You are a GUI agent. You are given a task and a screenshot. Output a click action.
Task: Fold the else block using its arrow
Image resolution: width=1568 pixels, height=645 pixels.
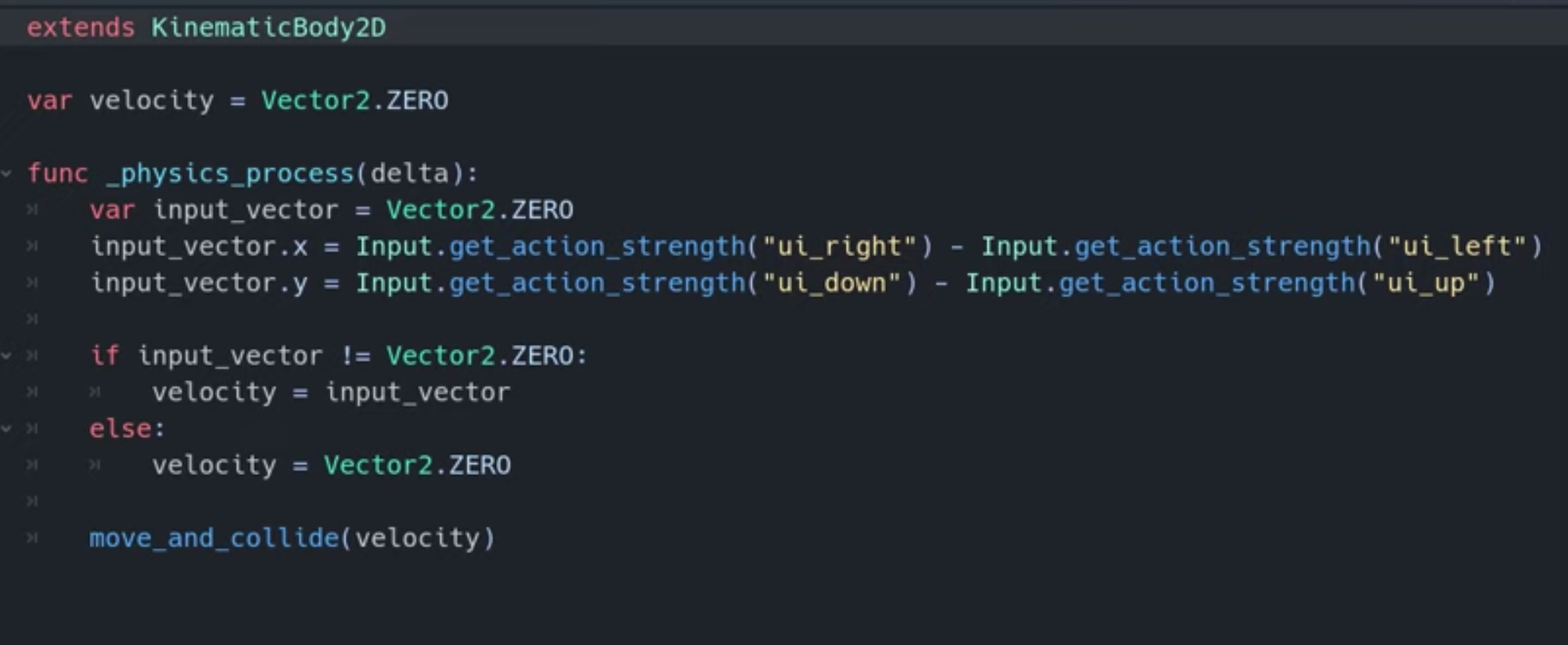pos(7,428)
